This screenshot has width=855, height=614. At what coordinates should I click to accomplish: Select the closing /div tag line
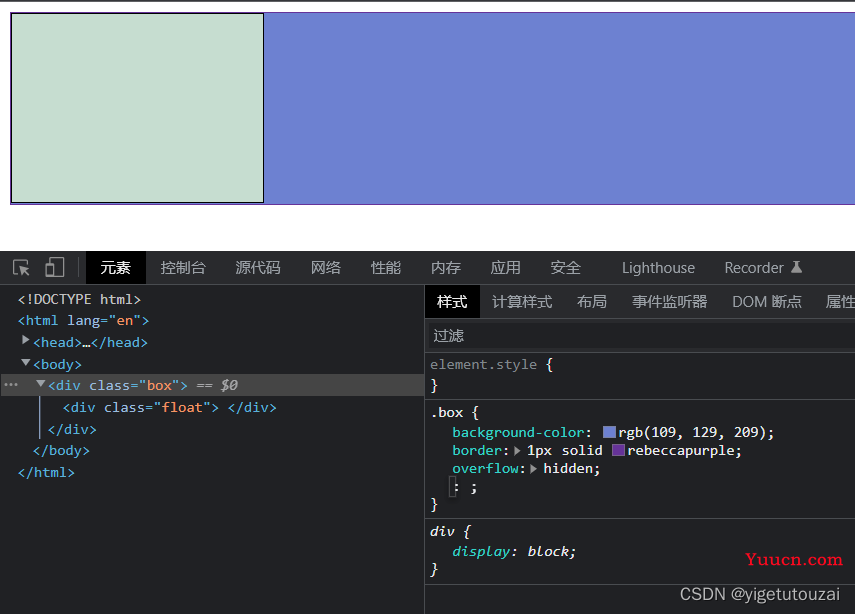(x=72, y=429)
